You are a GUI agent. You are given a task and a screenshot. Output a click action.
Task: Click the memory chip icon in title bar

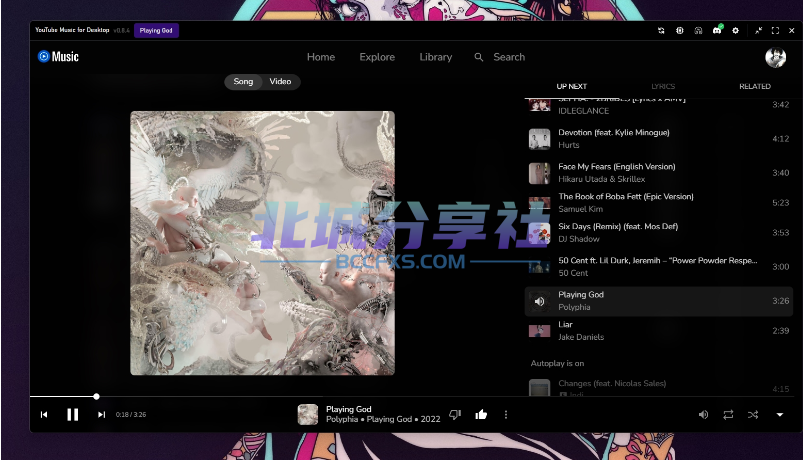(x=680, y=31)
